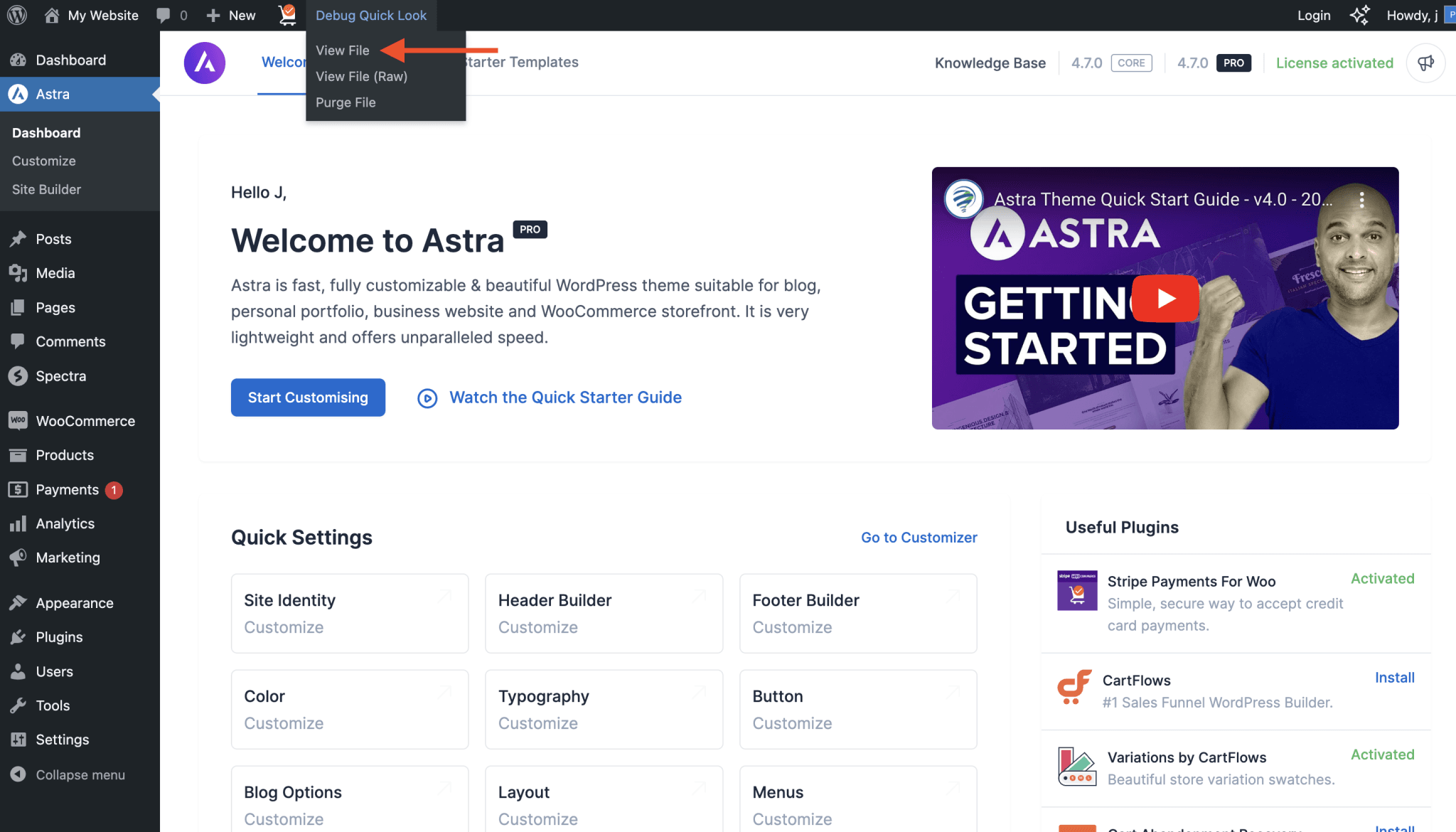Open video options three-dot menu

coord(1361,200)
